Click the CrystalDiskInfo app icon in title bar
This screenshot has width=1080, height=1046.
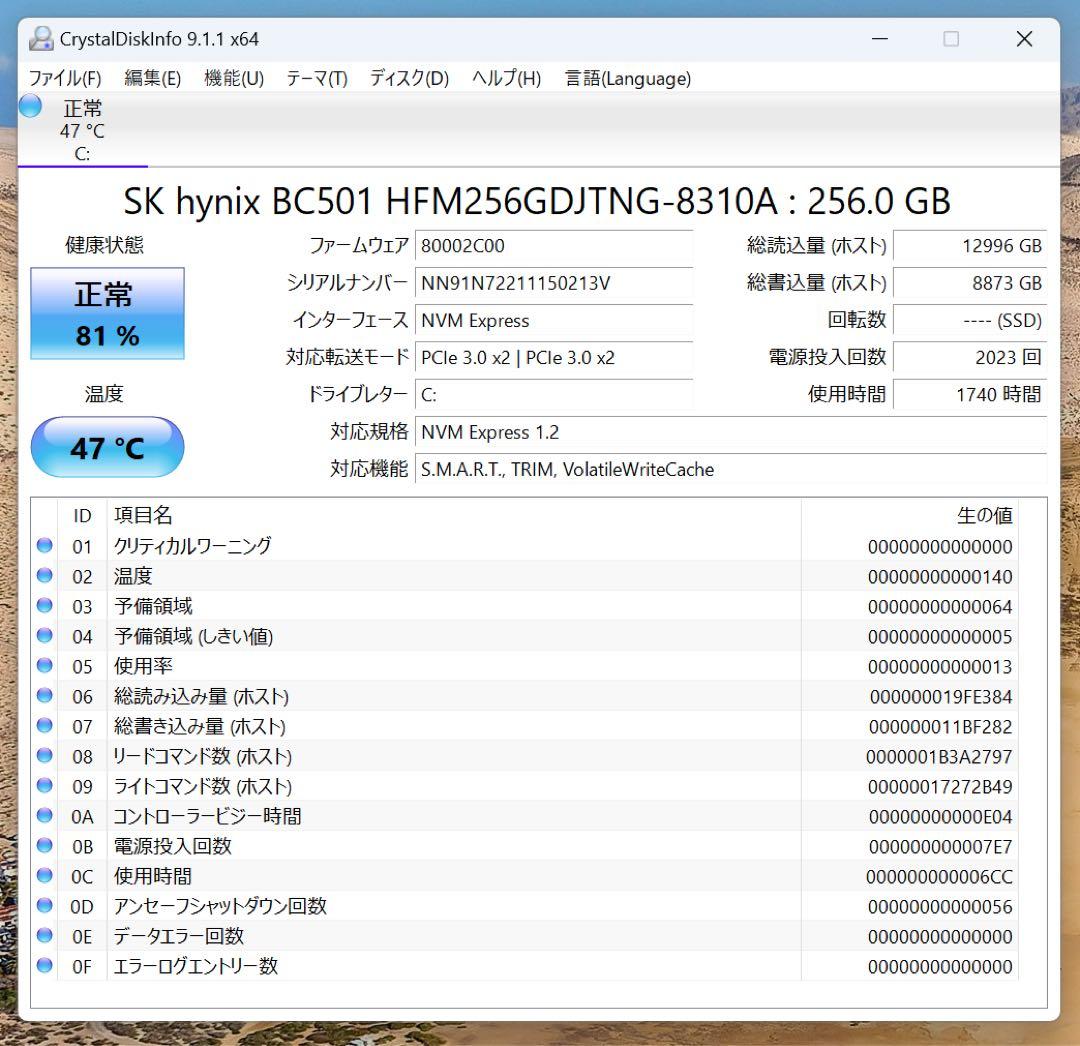click(41, 39)
